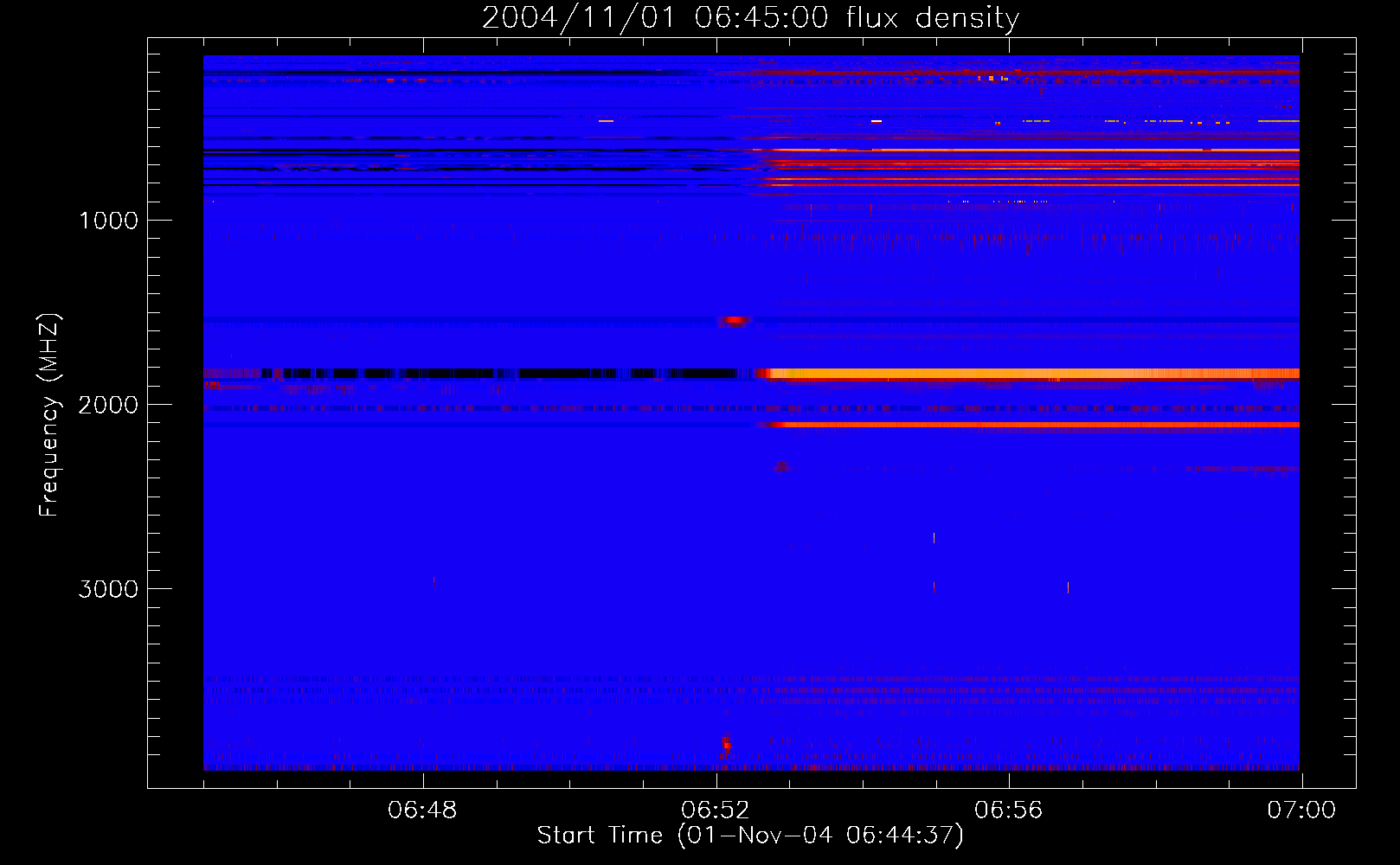Click the 'Frequency (MHZ)' axis title
This screenshot has width=1400, height=865.
(x=49, y=415)
